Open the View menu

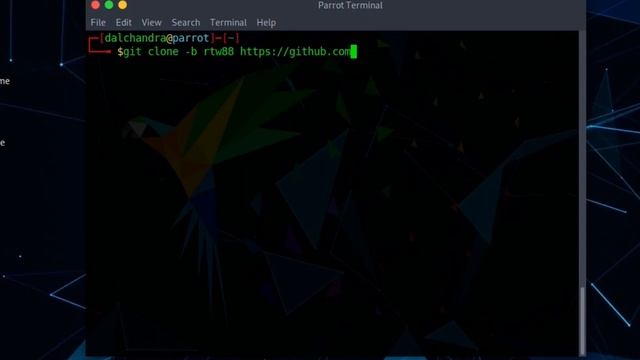151,22
